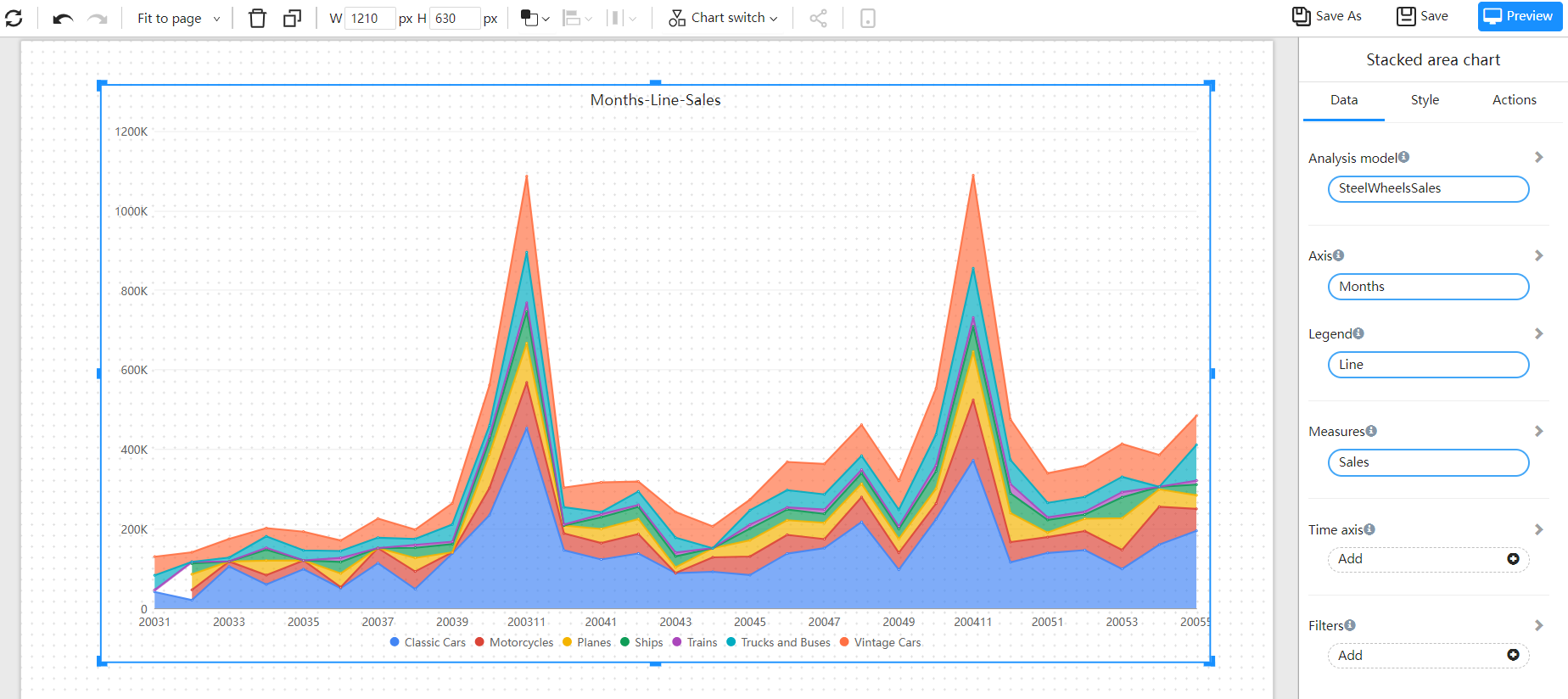Toggle Vintage Cars legend series
The width and height of the screenshot is (1568, 699).
coord(880,642)
